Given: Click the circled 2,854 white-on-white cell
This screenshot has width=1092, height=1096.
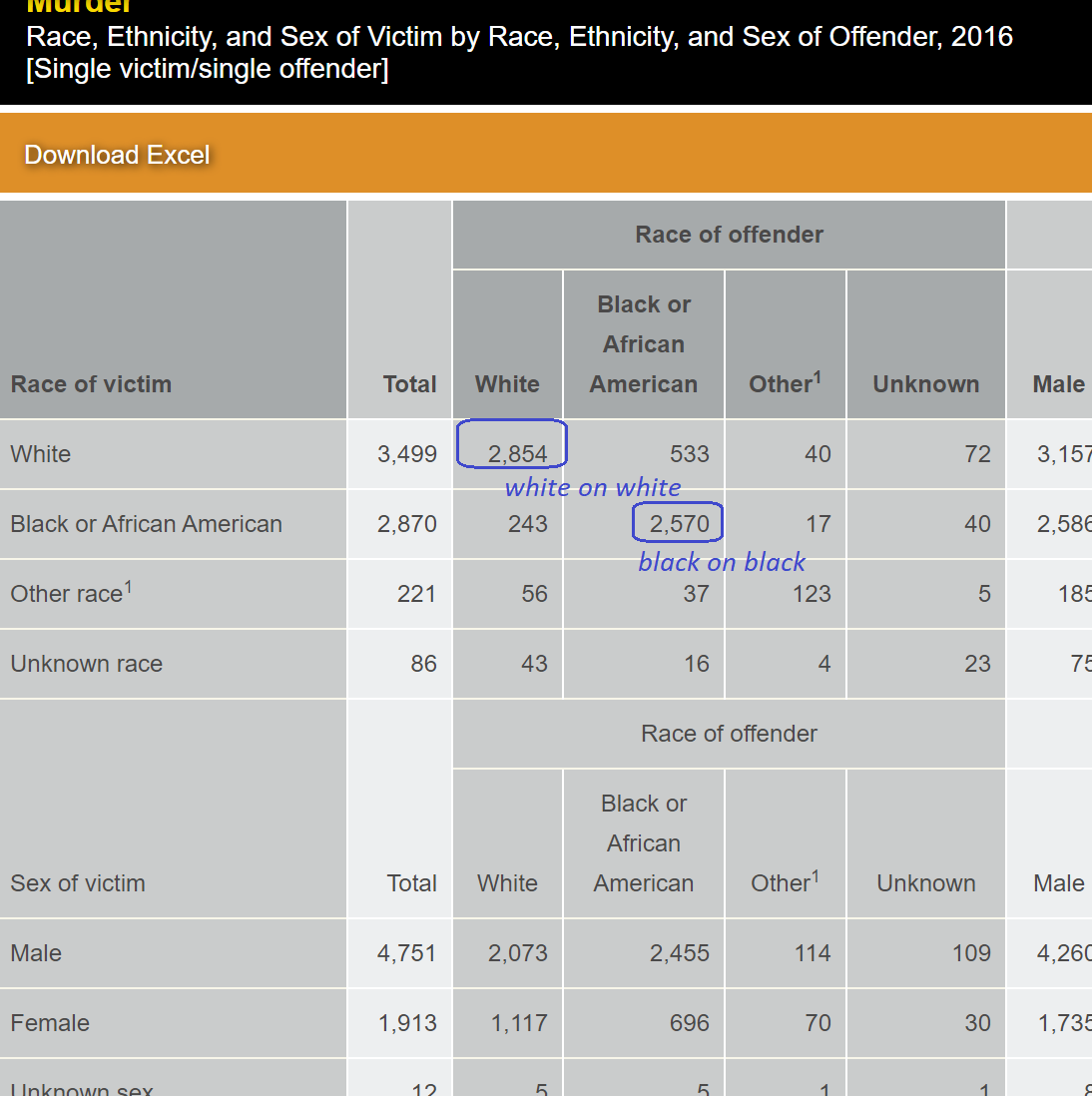Looking at the screenshot, I should (x=517, y=454).
